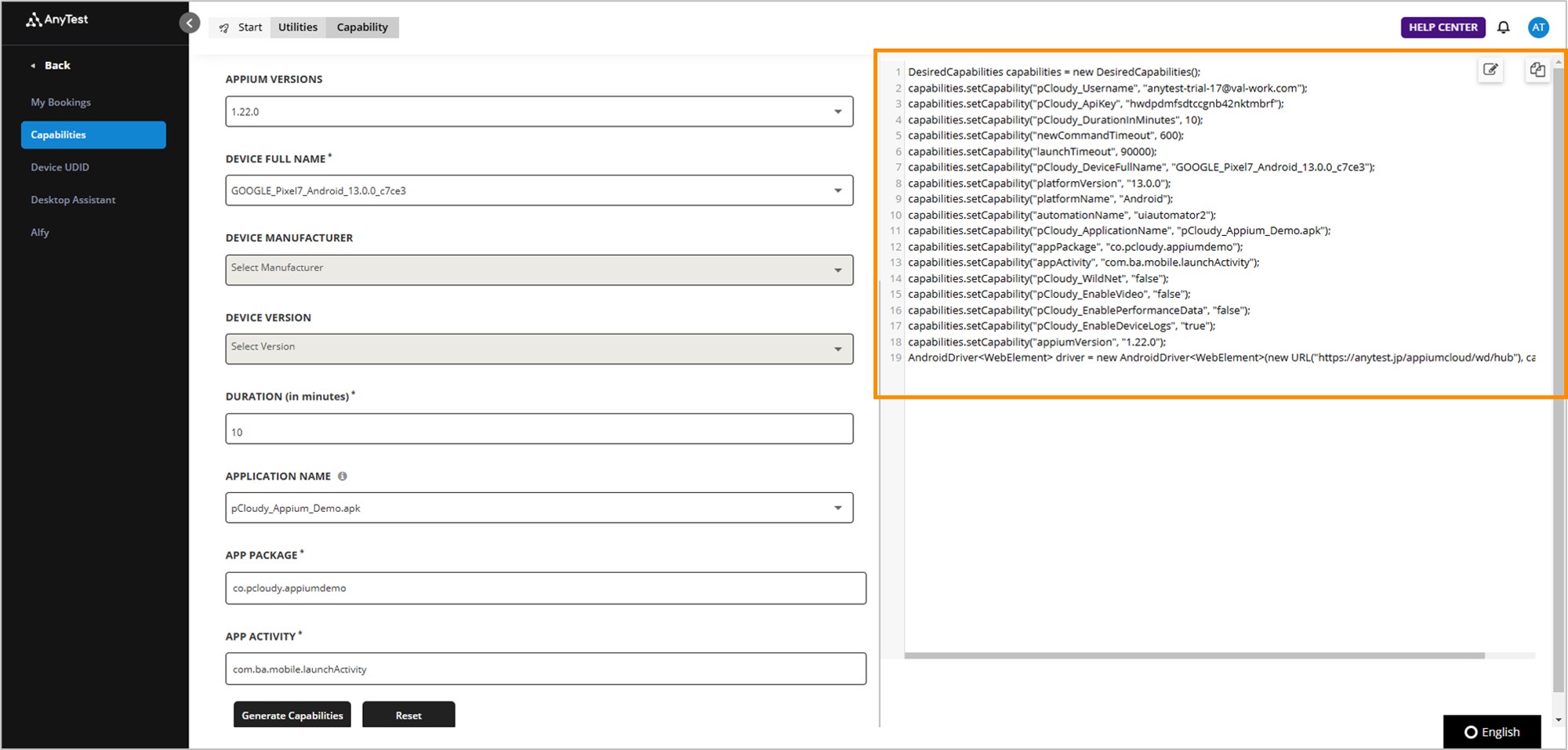Click the DesiredCapabilities declaration line

pos(1054,72)
